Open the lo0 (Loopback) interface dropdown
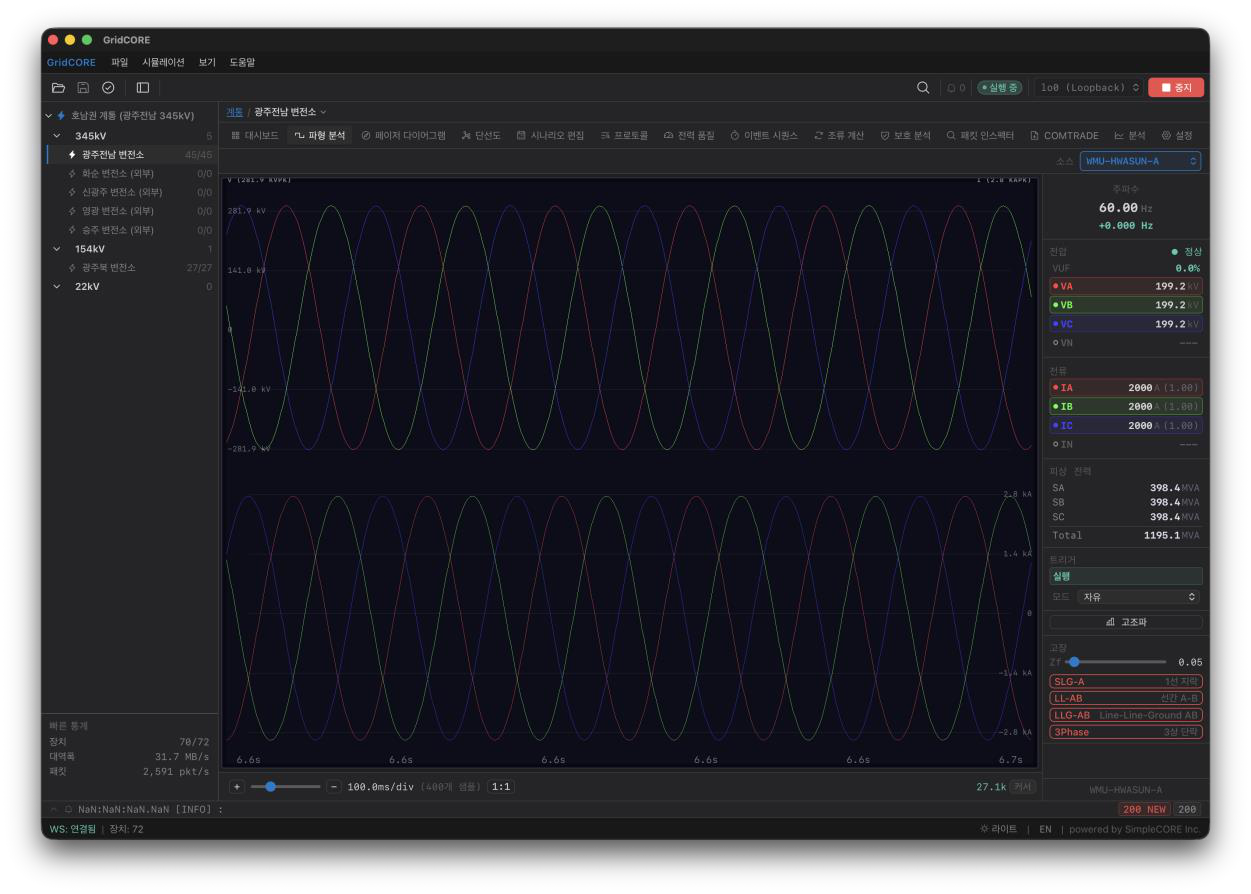 click(1088, 88)
